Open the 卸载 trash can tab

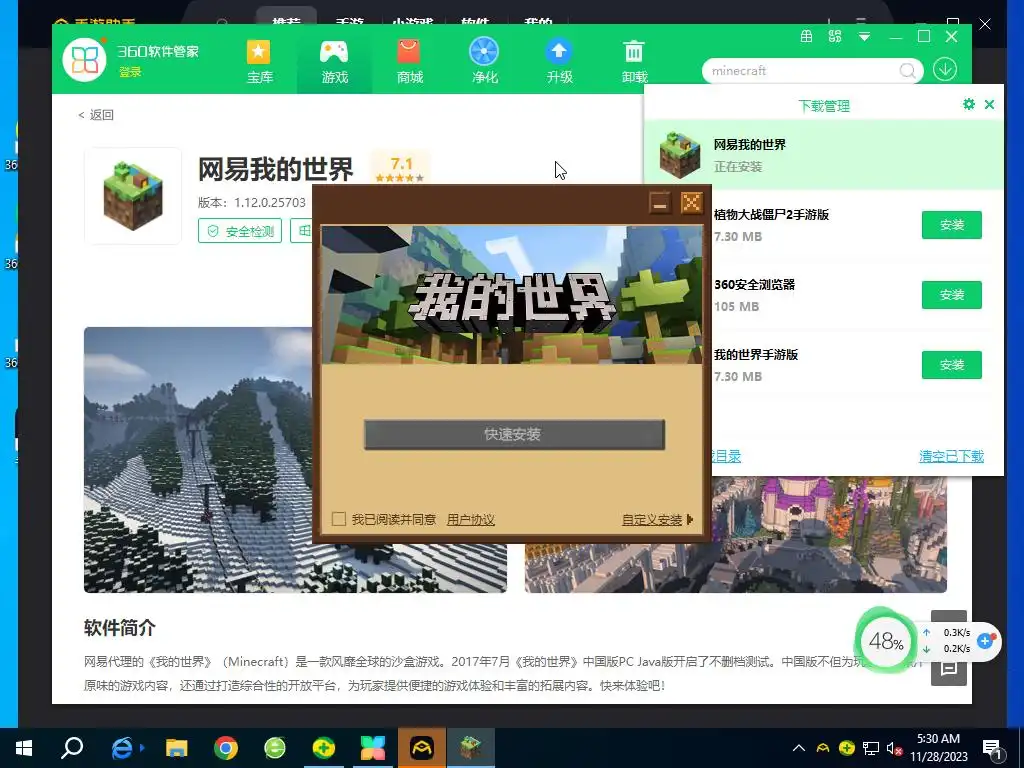[x=634, y=62]
